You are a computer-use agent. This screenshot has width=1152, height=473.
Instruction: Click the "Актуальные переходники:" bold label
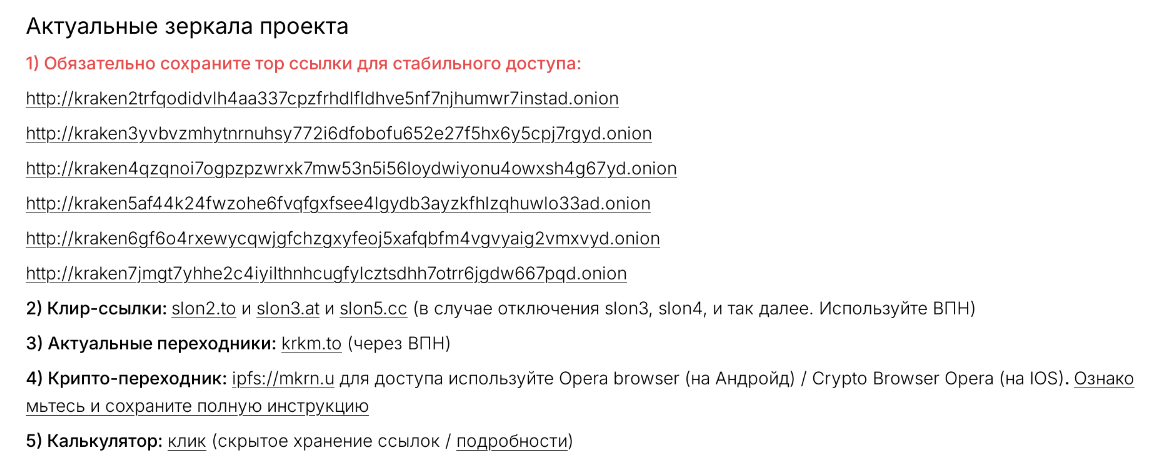[150, 344]
